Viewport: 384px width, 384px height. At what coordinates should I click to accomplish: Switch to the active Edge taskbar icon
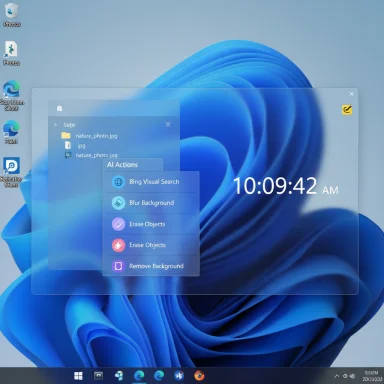tap(139, 376)
